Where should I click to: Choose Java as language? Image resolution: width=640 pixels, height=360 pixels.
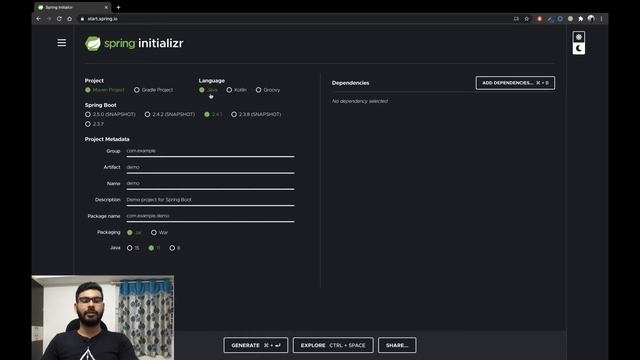click(x=208, y=90)
